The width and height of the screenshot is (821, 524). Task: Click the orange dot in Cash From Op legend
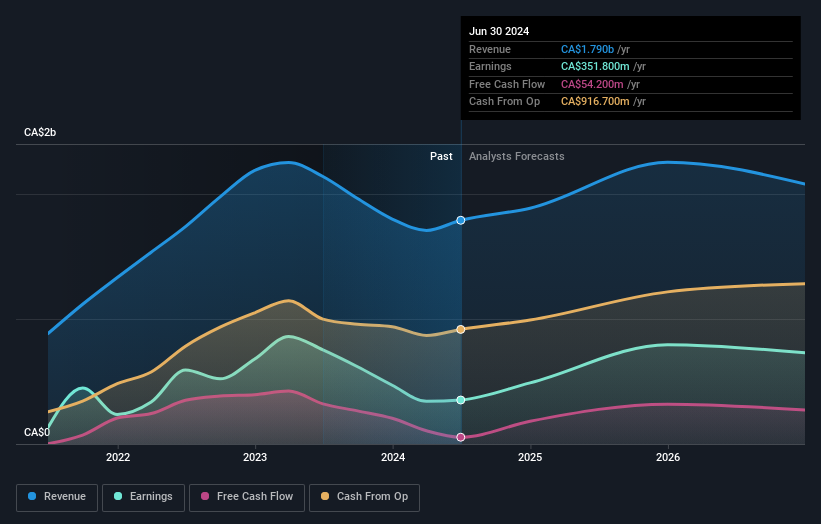(x=325, y=496)
